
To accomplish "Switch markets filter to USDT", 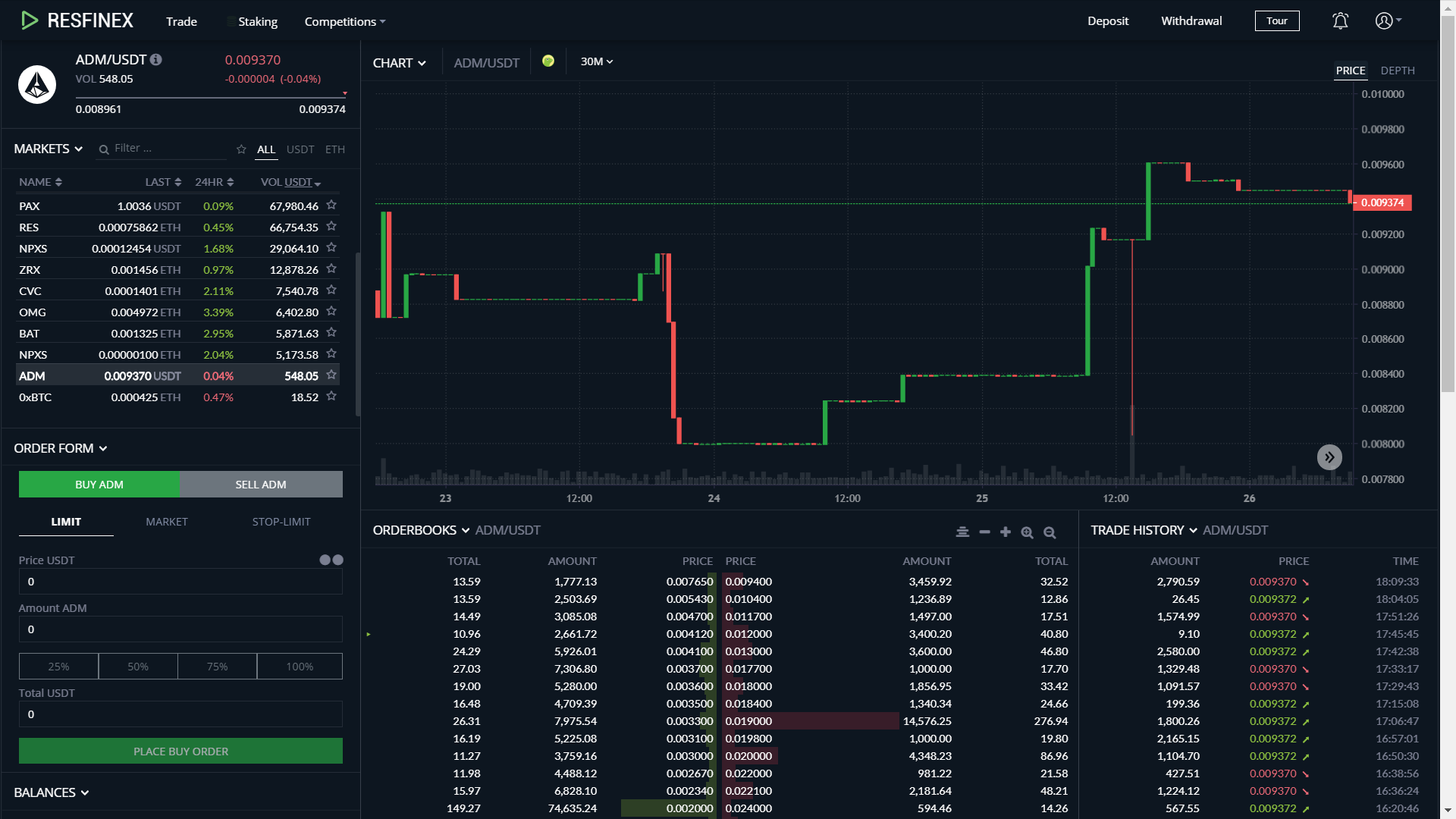I will (300, 149).
